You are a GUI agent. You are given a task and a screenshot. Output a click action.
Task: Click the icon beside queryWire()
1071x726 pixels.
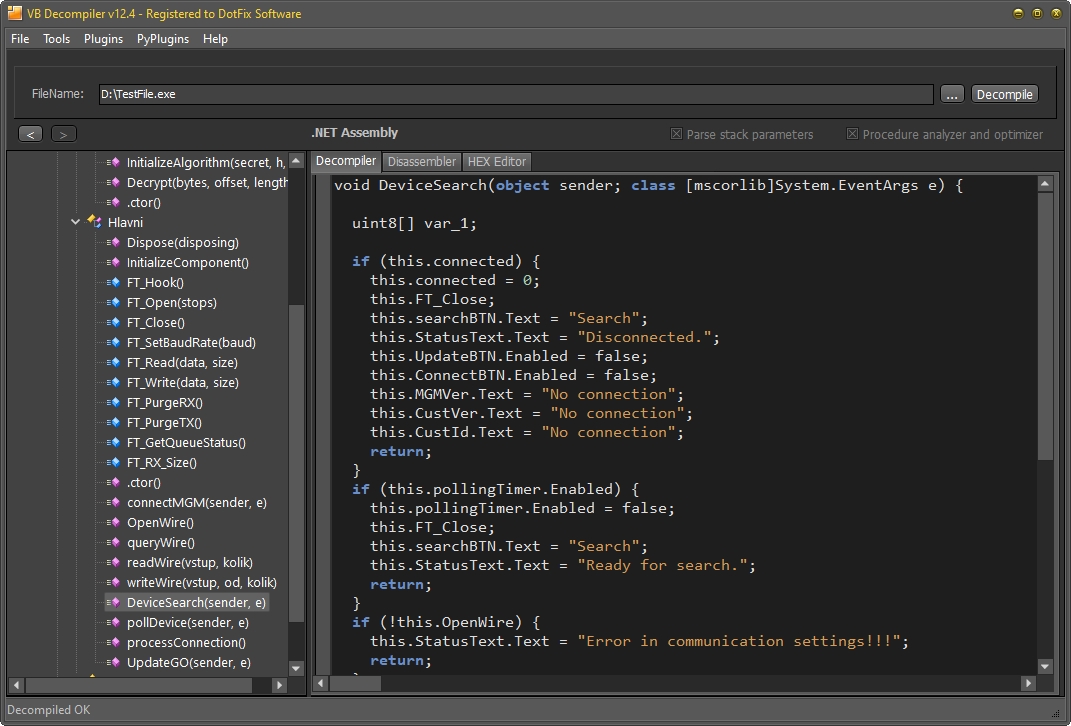tap(113, 542)
